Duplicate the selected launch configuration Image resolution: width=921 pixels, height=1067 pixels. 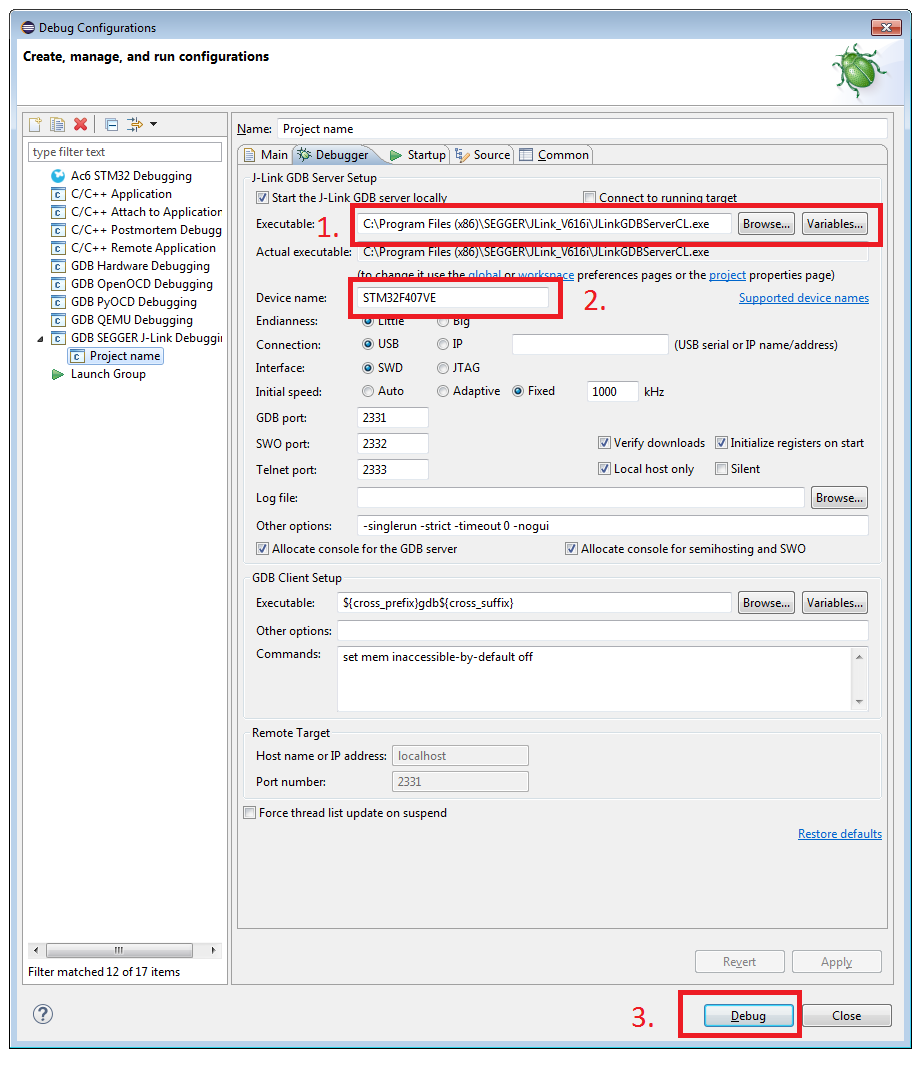tap(57, 124)
